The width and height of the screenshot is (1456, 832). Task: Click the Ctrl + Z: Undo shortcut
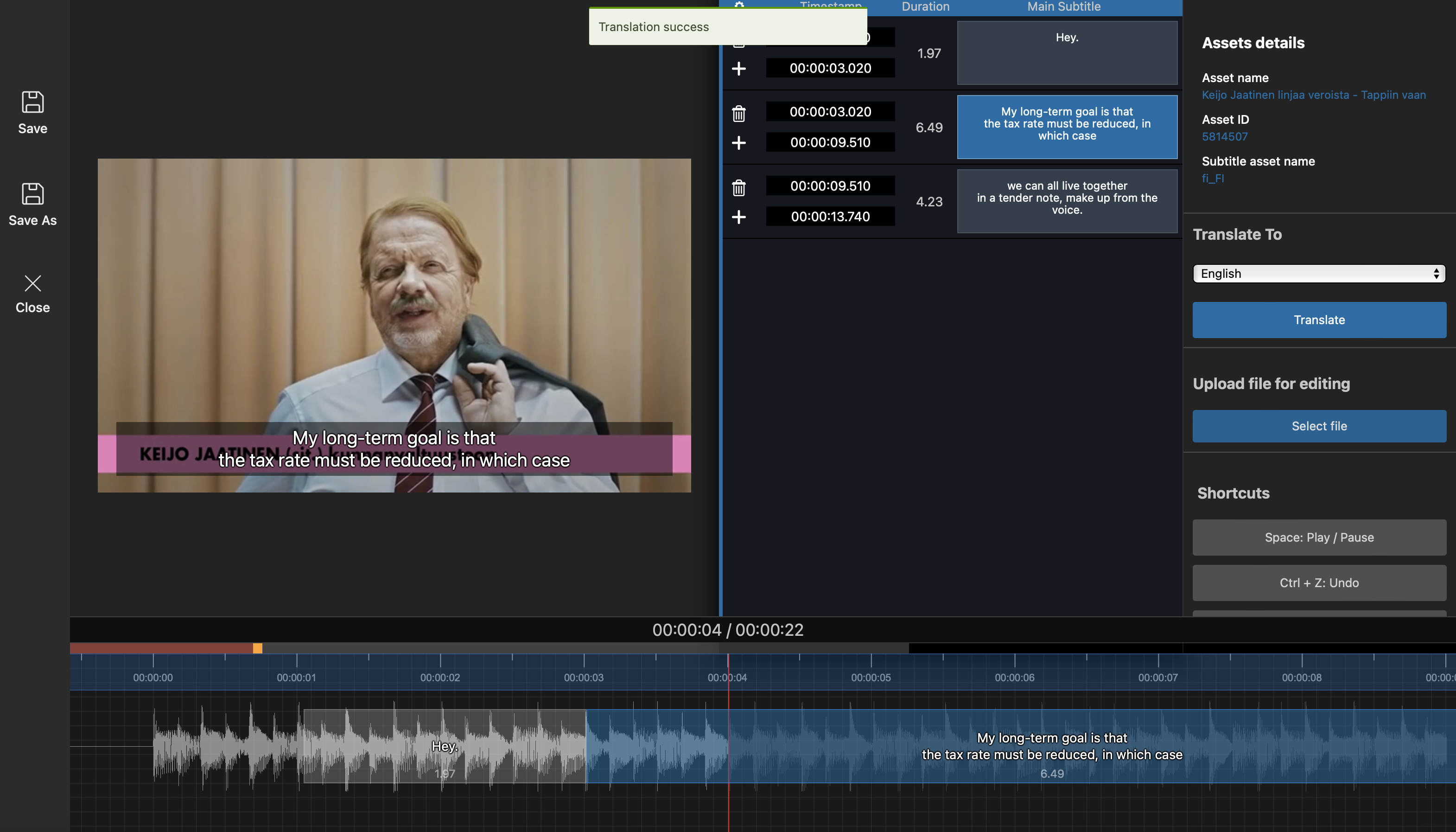click(x=1318, y=583)
